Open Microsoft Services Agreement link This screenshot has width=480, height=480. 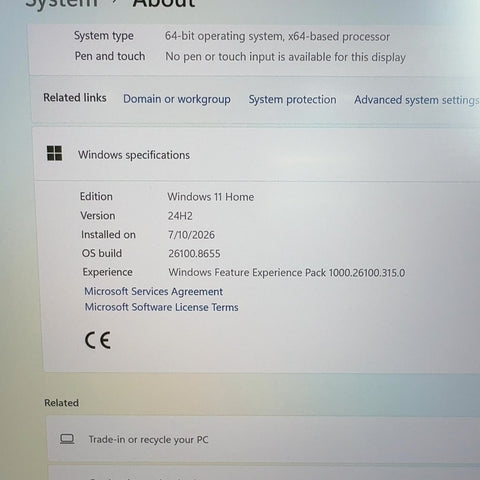click(153, 292)
